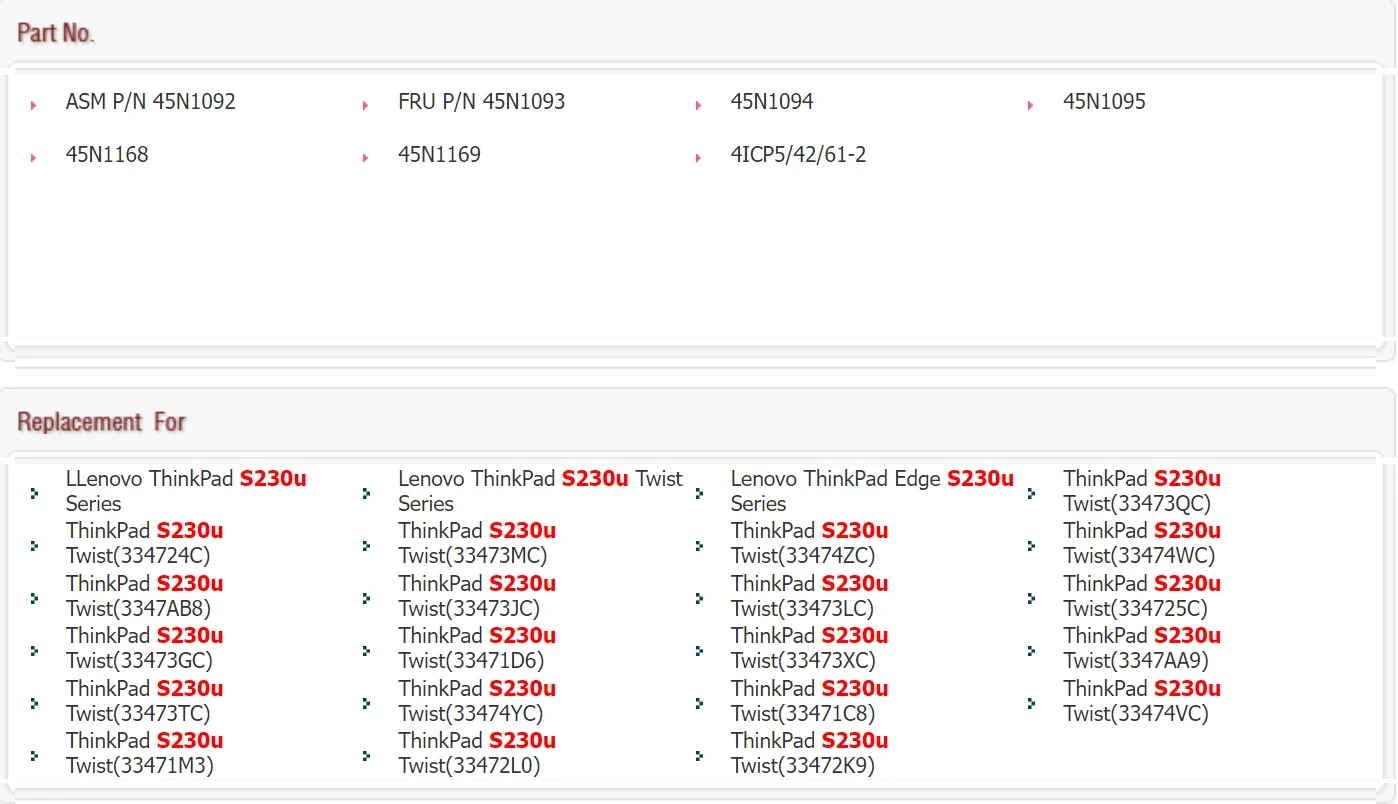Image resolution: width=1398 pixels, height=804 pixels.
Task: Choose ThinkPad S230u Twist(33474WC) model
Action: (x=1142, y=543)
